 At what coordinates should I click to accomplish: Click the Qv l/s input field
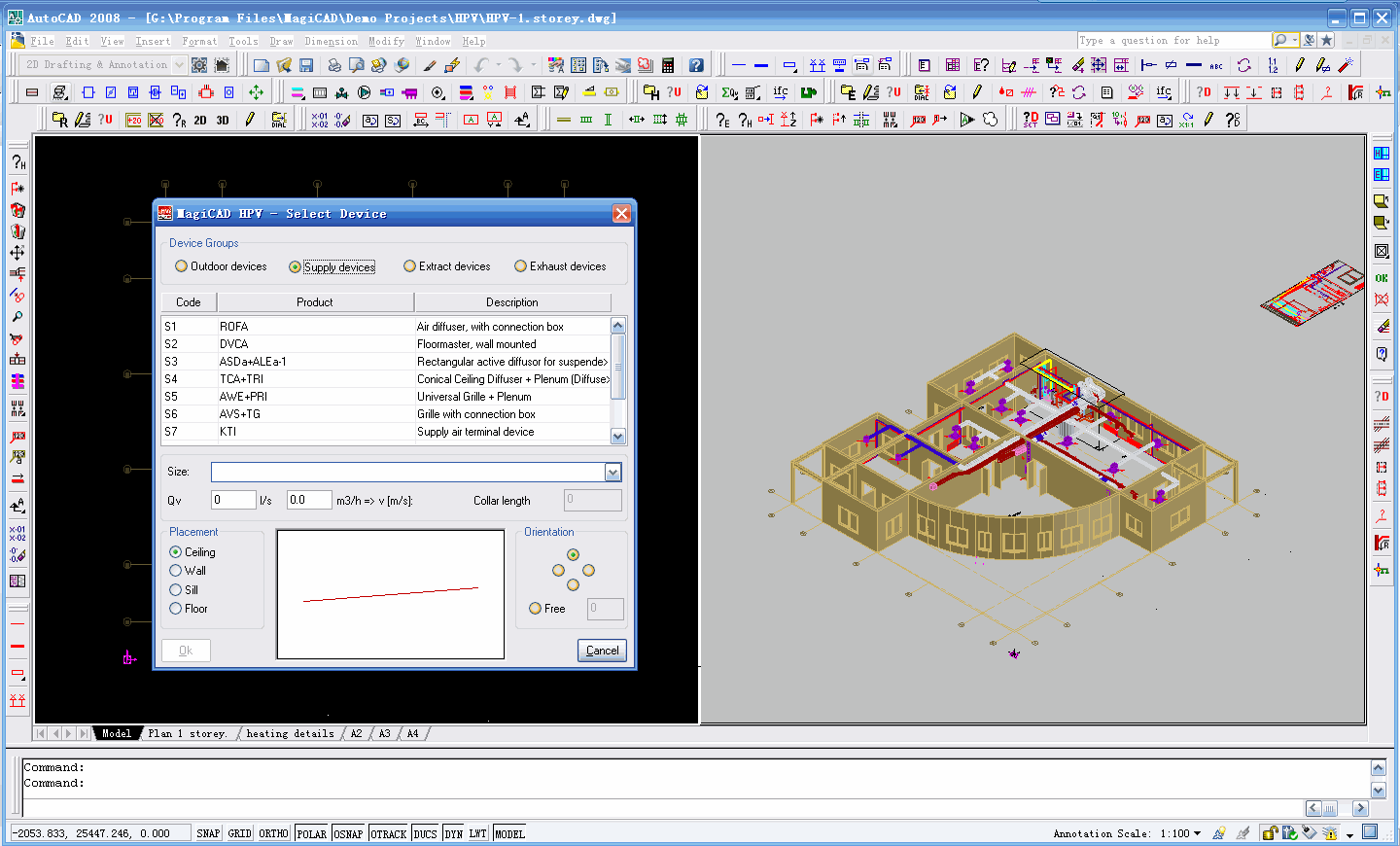tap(233, 500)
